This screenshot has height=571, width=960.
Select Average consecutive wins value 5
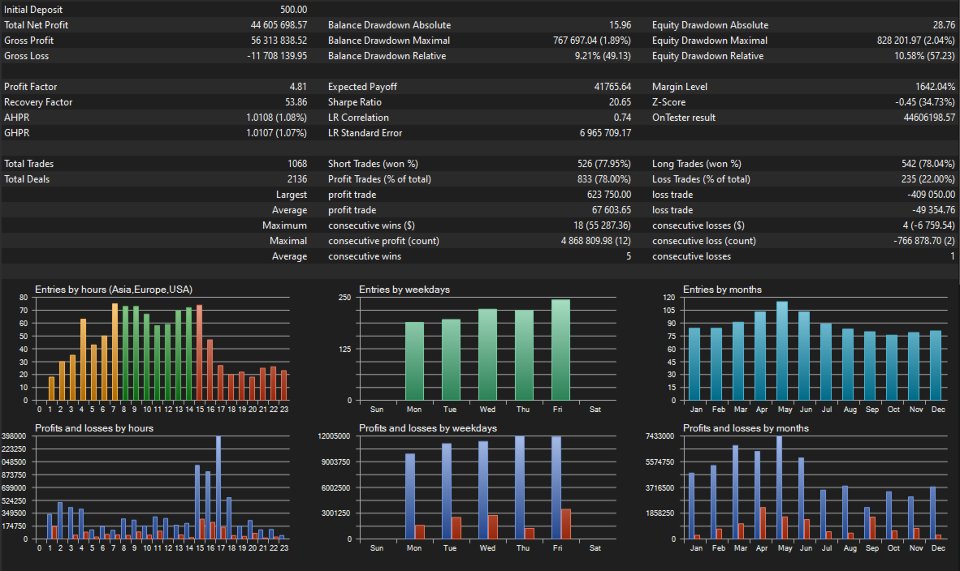tap(628, 256)
